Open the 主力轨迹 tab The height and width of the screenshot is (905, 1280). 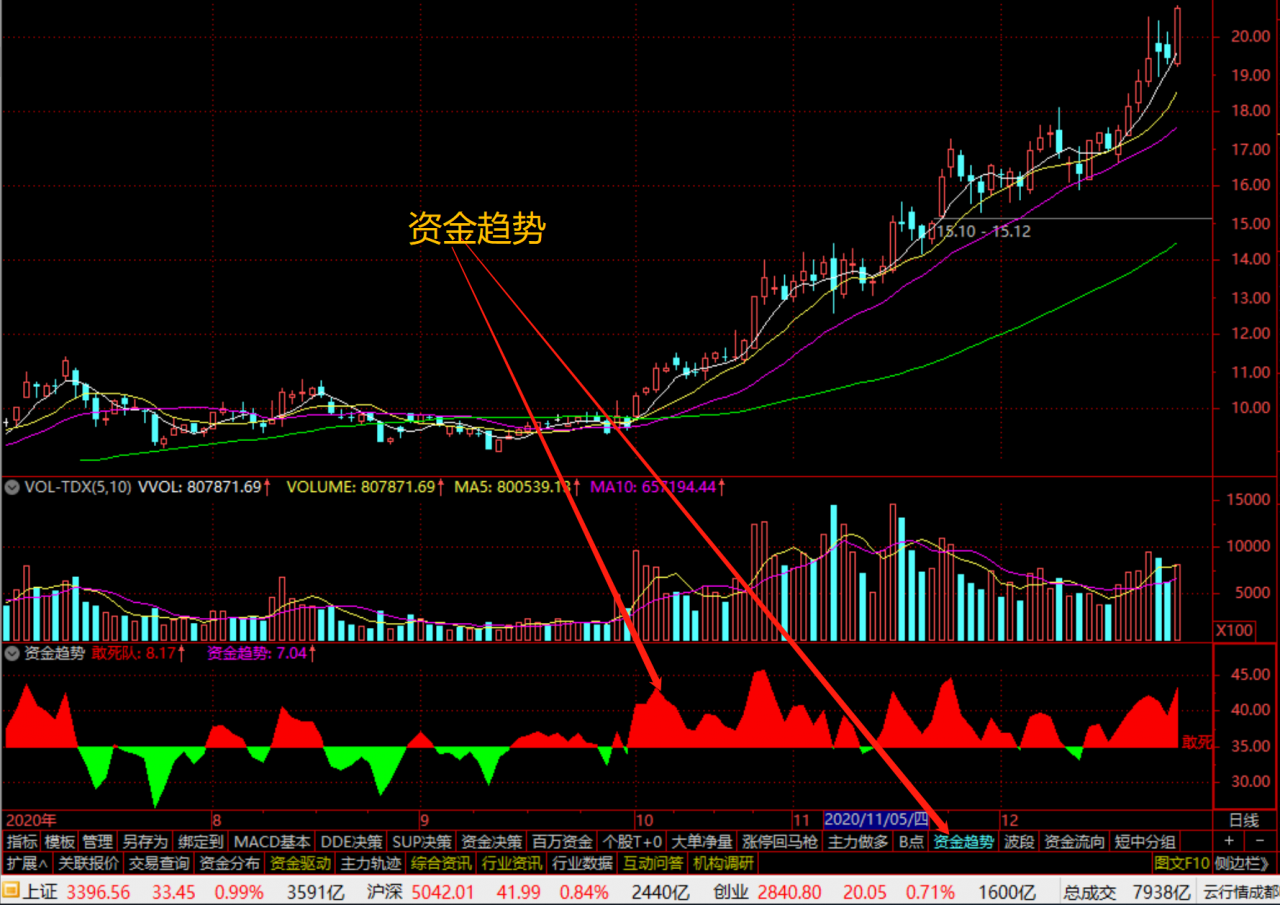click(371, 863)
